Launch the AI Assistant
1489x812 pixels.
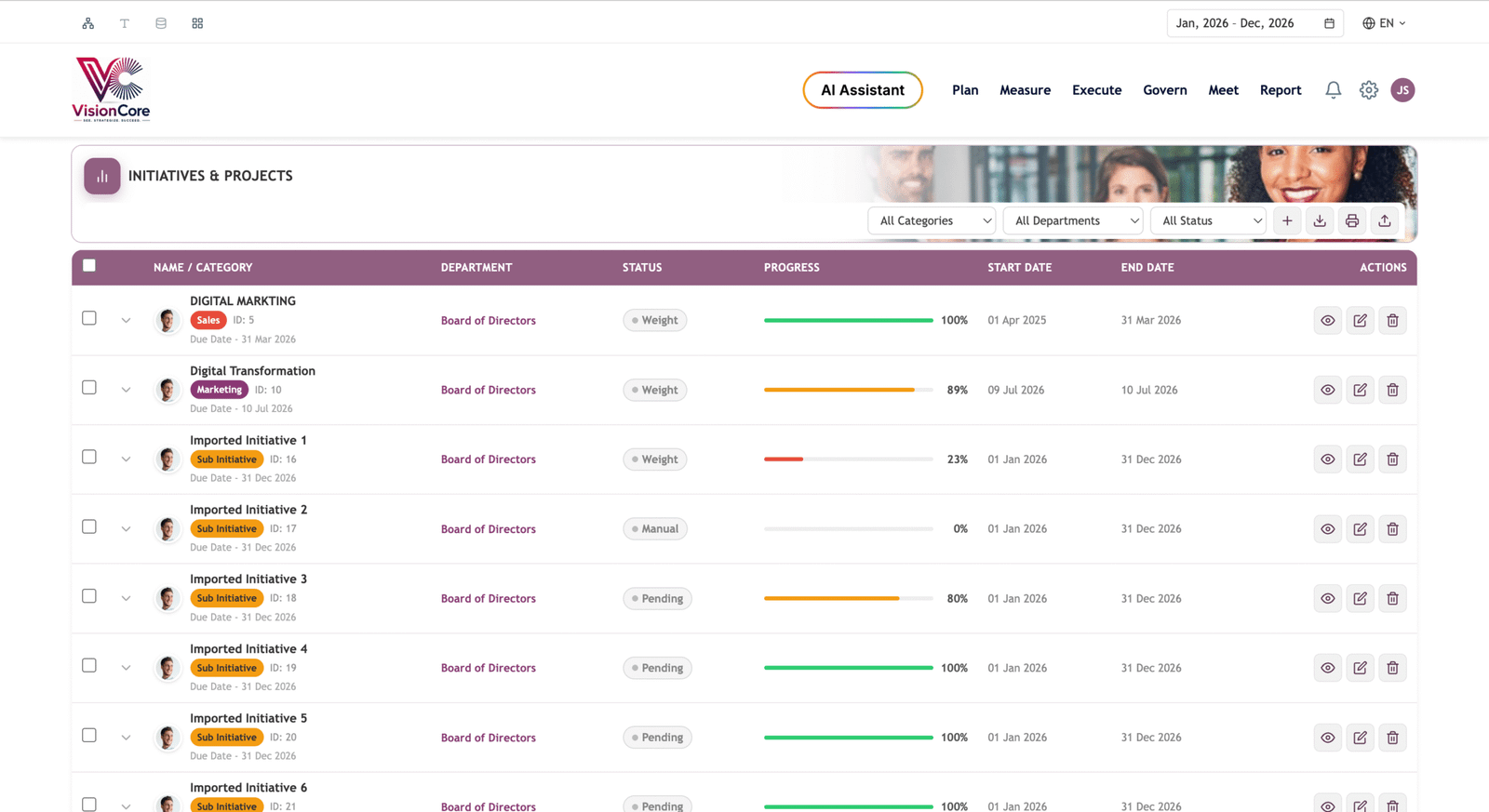[863, 90]
